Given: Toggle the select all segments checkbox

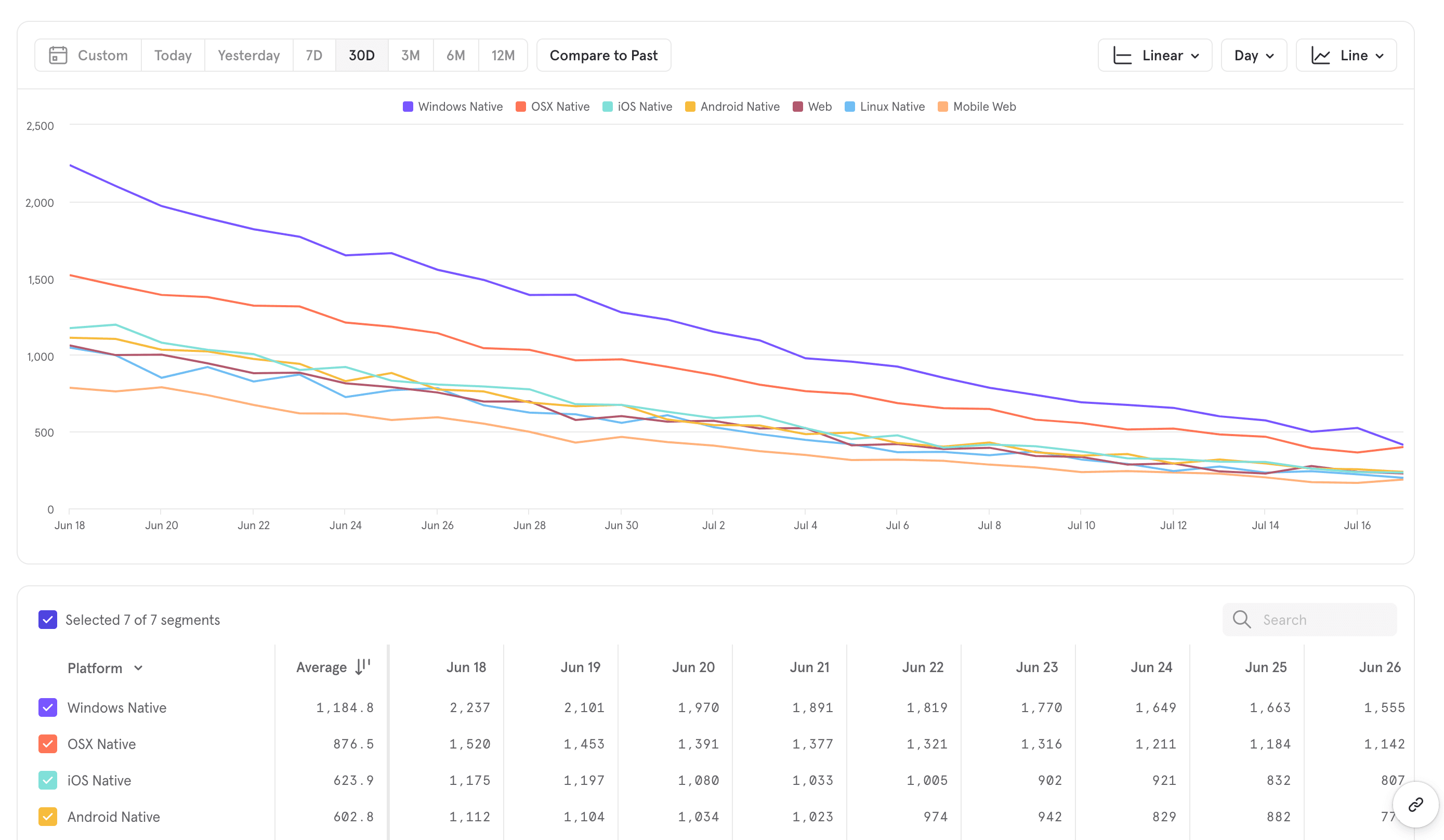Looking at the screenshot, I should click(47, 620).
